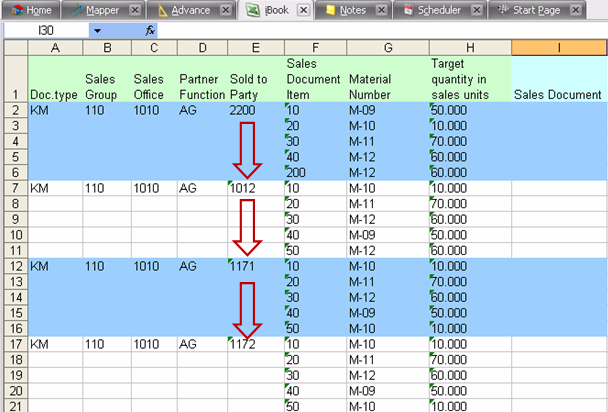The width and height of the screenshot is (608, 412).
Task: Open the Mapper tab
Action: [x=100, y=10]
